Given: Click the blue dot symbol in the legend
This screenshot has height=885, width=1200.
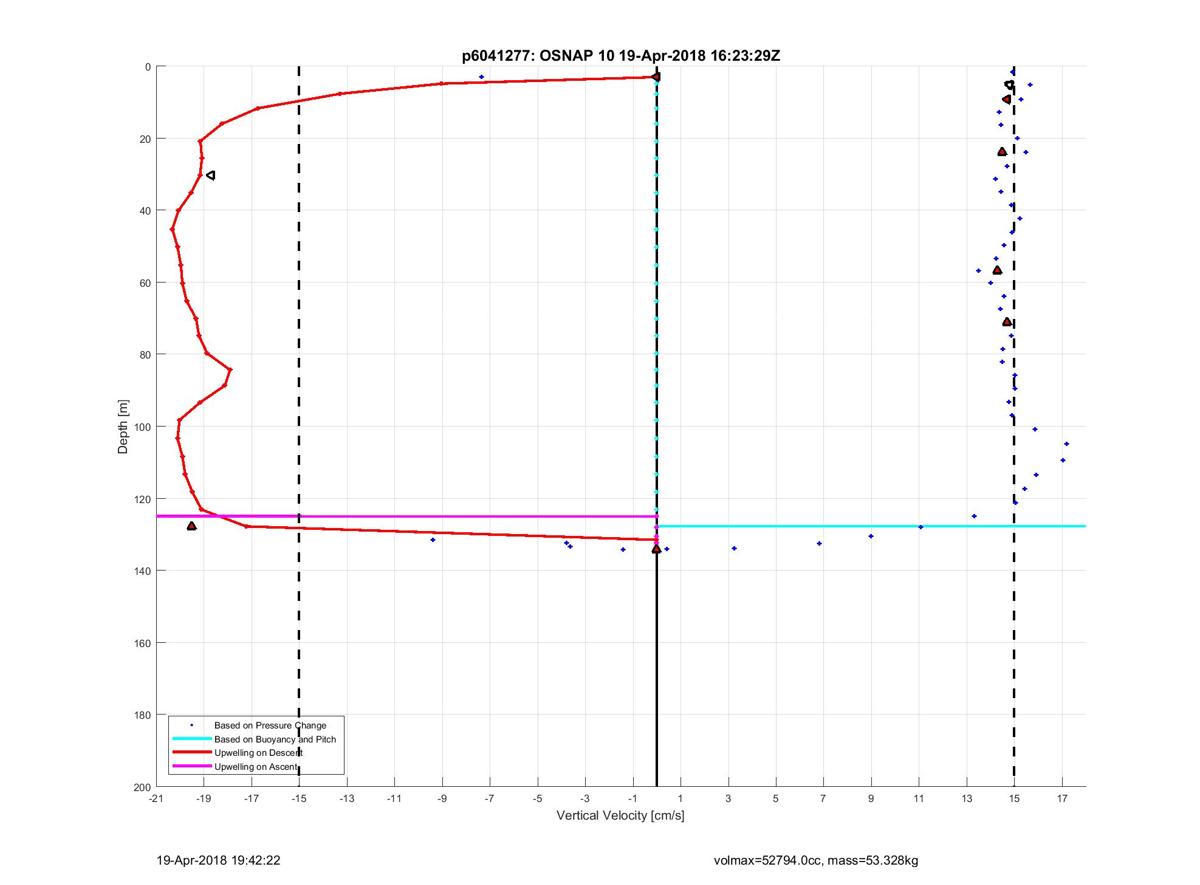Looking at the screenshot, I should tap(191, 725).
